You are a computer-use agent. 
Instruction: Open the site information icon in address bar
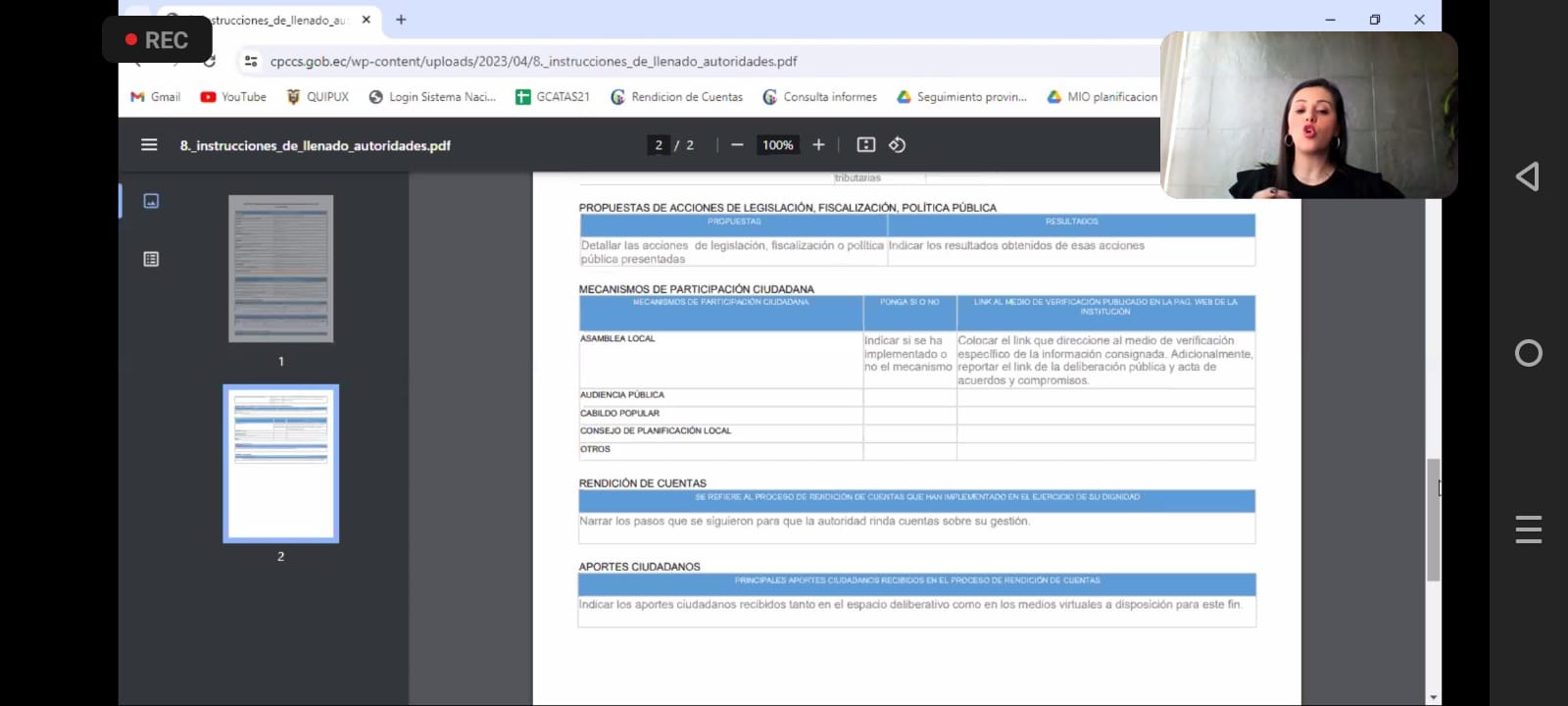(x=251, y=61)
